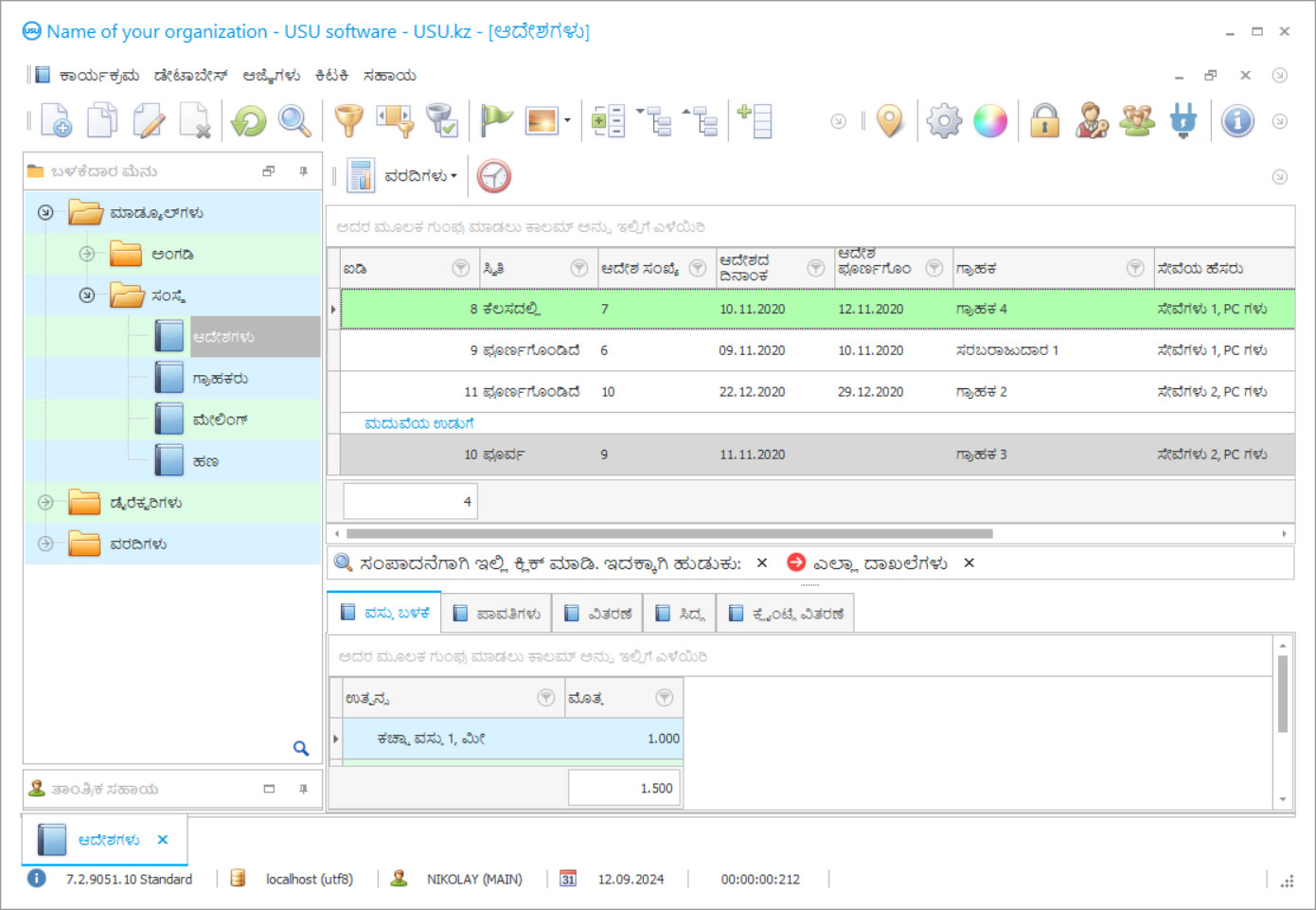The height and width of the screenshot is (910, 1316).
Task: Click the blue Info icon in toolbar
Action: [1237, 121]
